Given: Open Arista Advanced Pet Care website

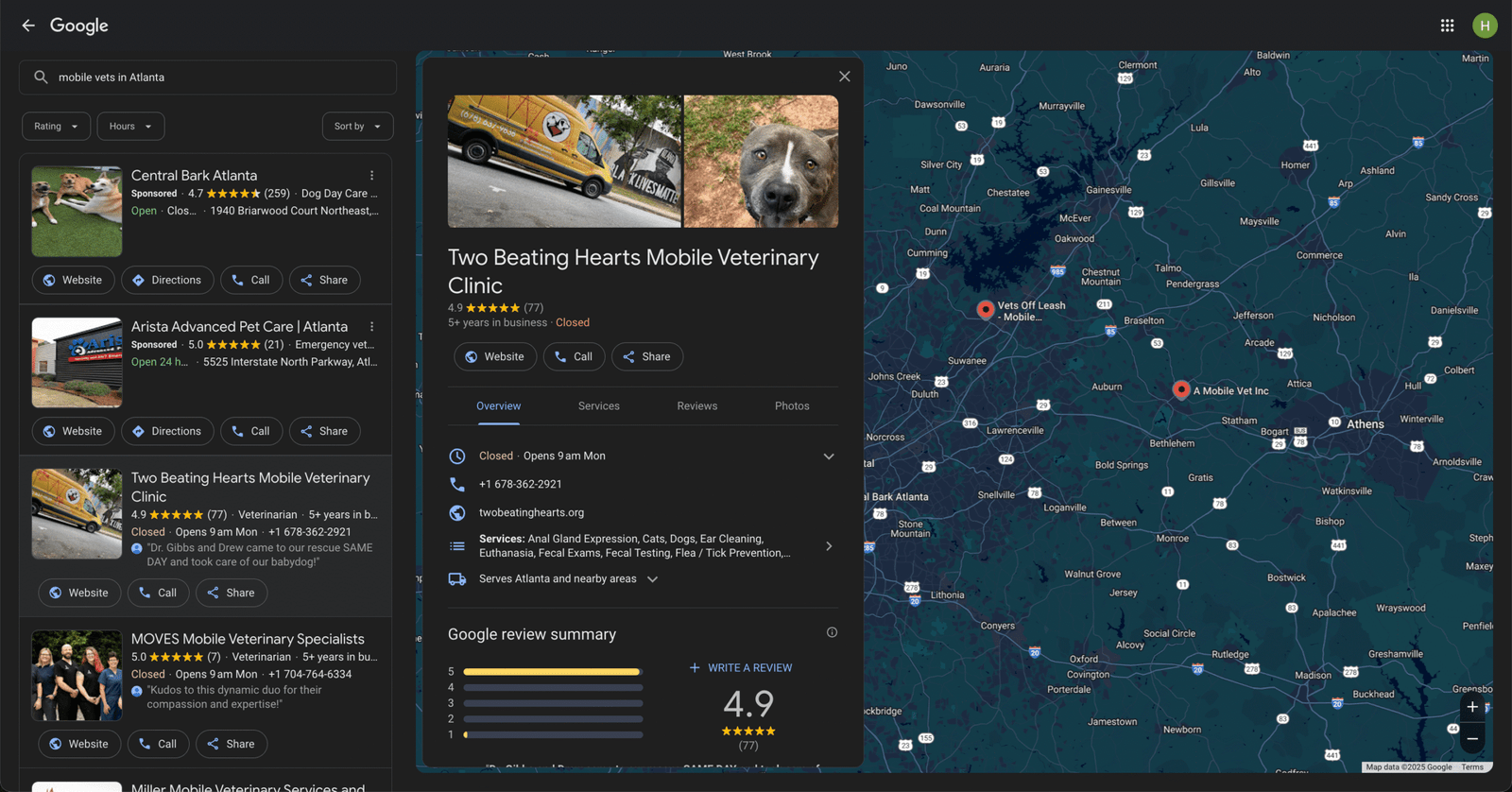Looking at the screenshot, I should 73,431.
